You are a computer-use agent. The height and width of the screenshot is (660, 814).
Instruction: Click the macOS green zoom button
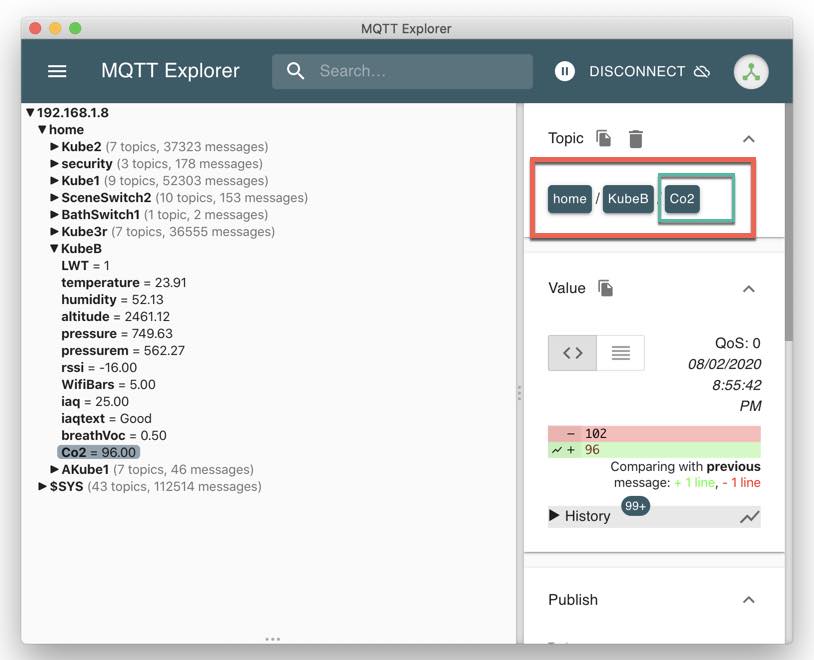tap(75, 29)
